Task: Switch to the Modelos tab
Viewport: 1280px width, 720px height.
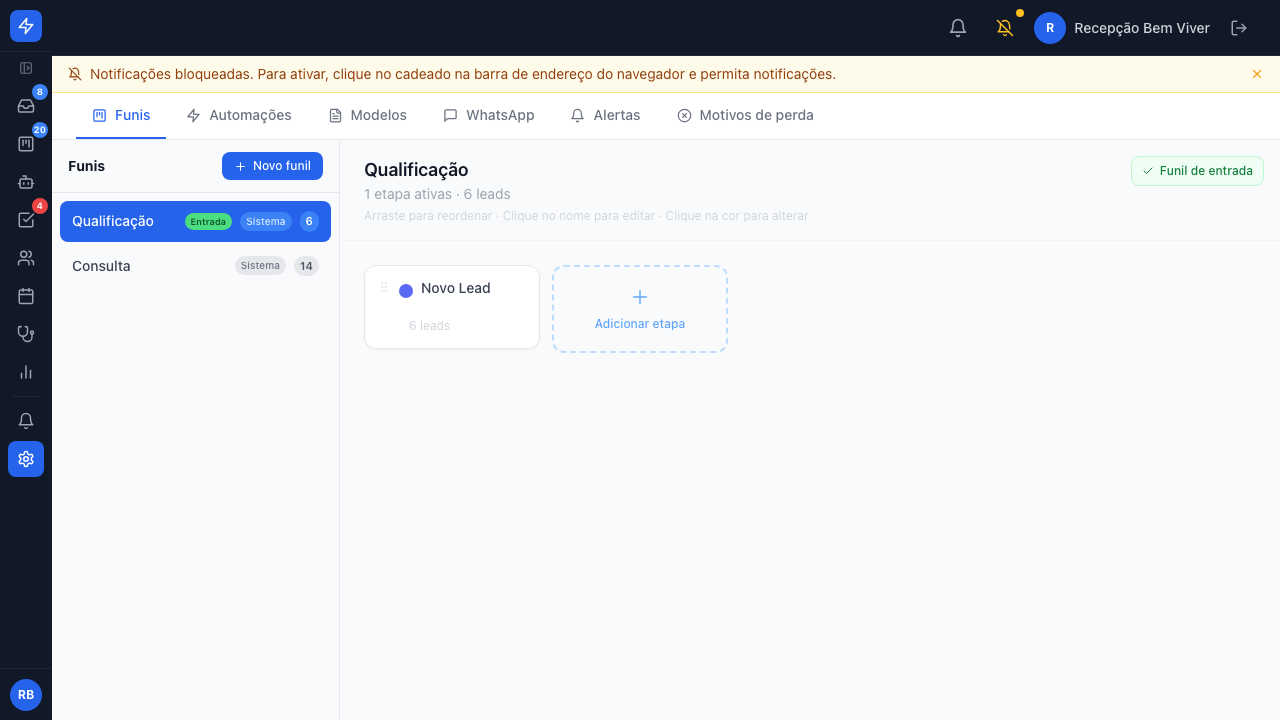Action: click(x=368, y=115)
